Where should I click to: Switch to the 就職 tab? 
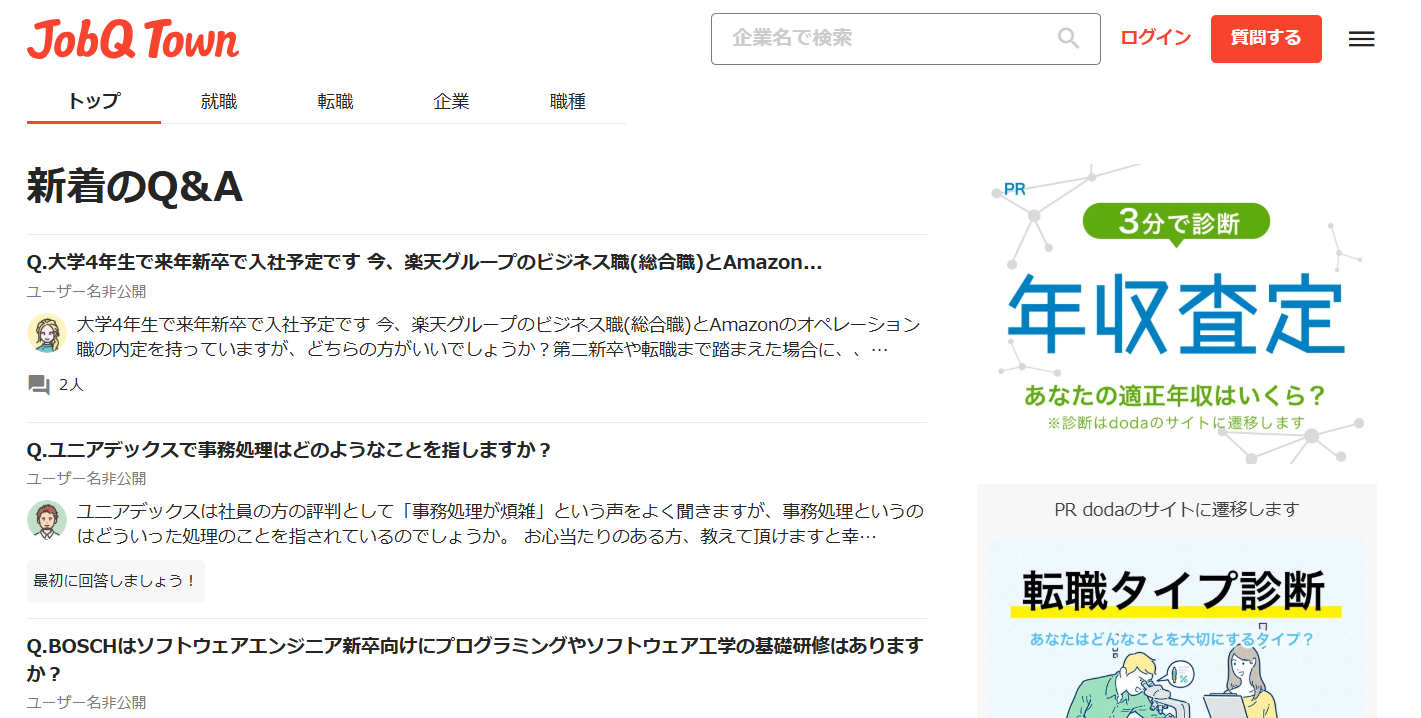(218, 101)
